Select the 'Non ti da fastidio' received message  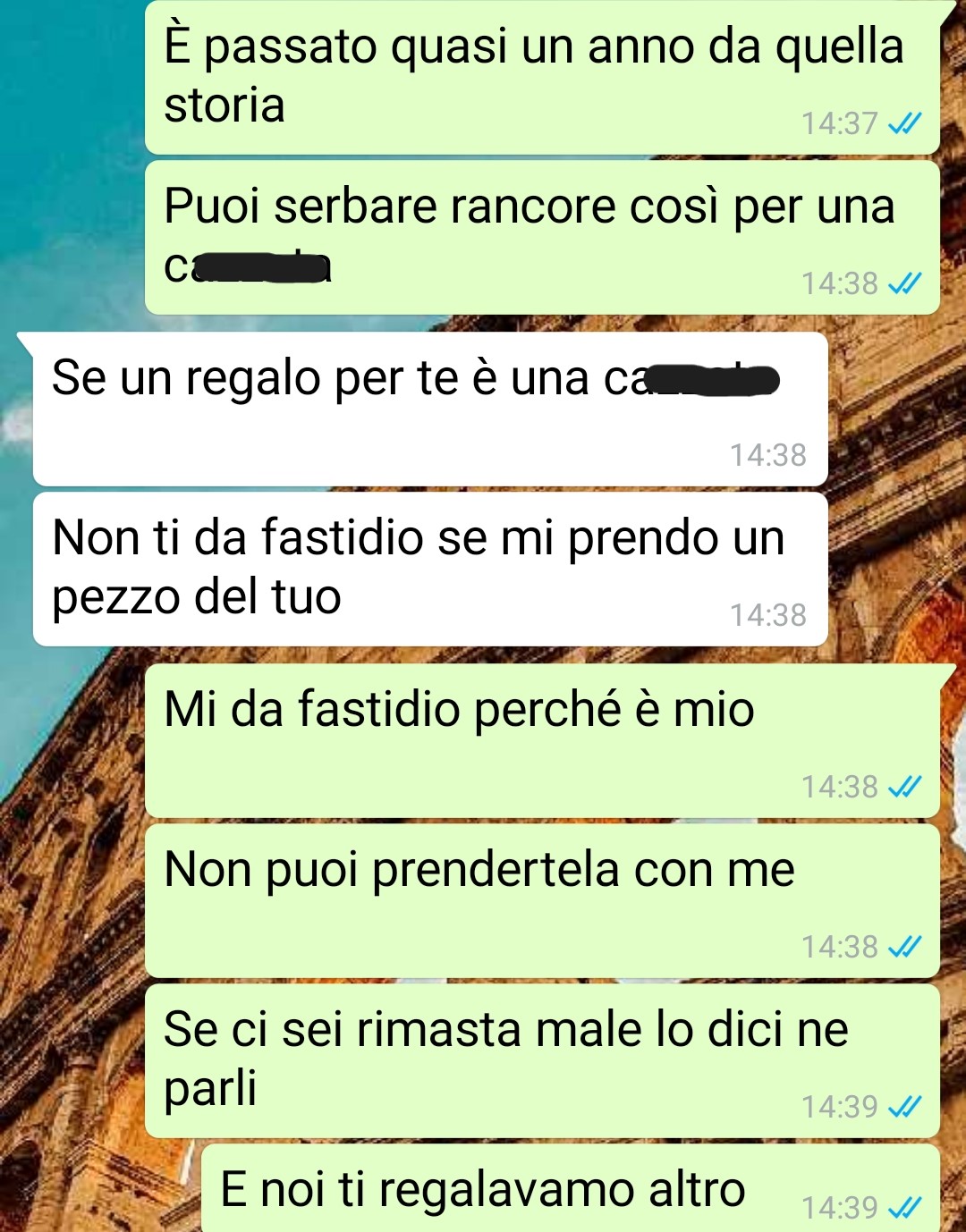click(x=430, y=570)
